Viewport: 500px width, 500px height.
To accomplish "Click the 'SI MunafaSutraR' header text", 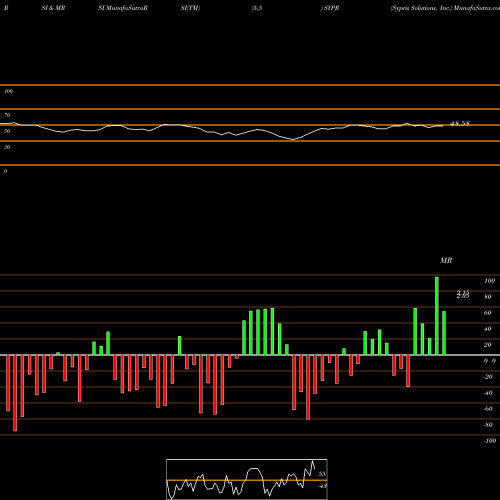I will point(123,8).
